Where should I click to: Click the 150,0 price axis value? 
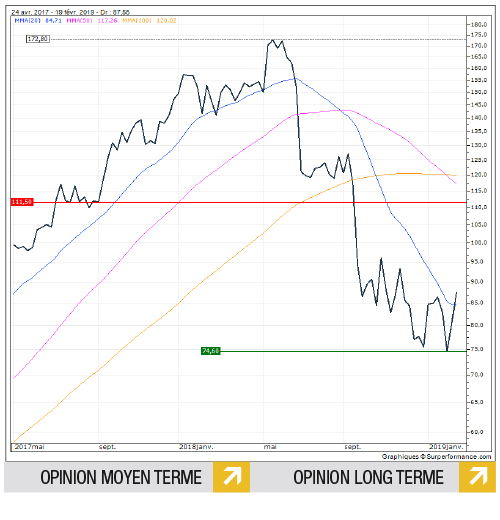pyautogui.click(x=479, y=92)
